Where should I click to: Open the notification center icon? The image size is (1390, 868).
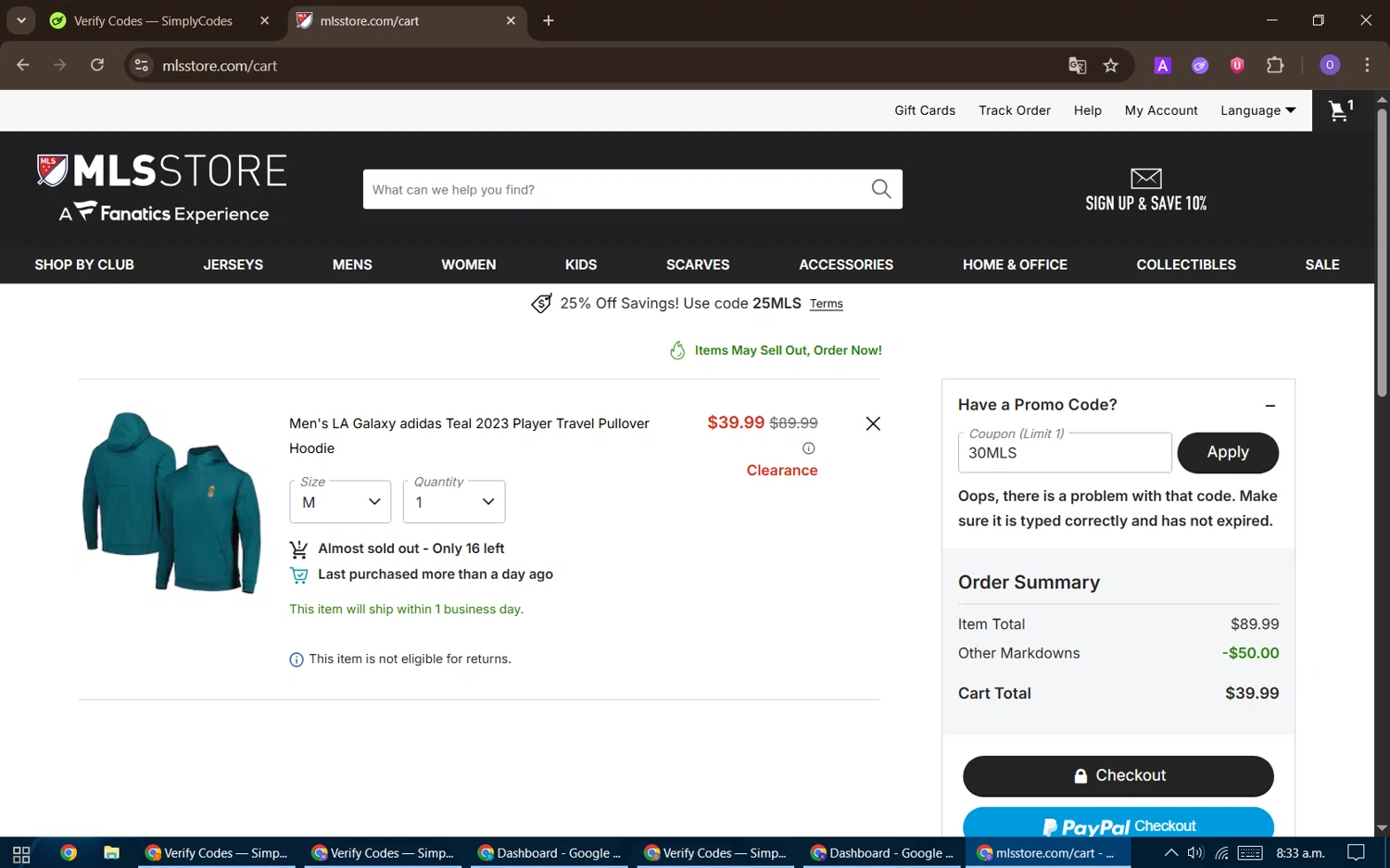click(x=1356, y=853)
